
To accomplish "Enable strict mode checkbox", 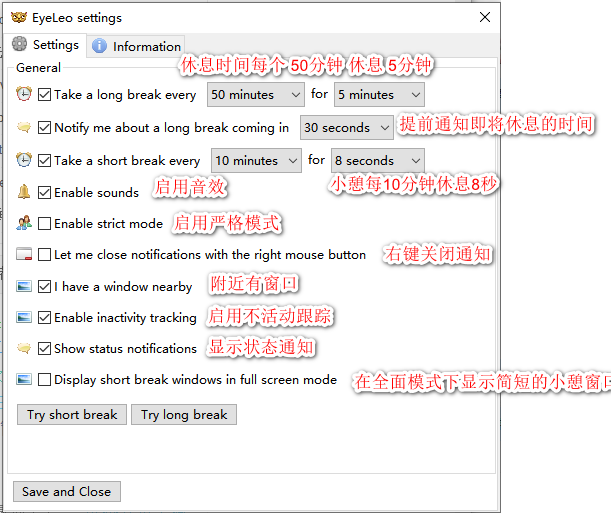I will (44, 223).
